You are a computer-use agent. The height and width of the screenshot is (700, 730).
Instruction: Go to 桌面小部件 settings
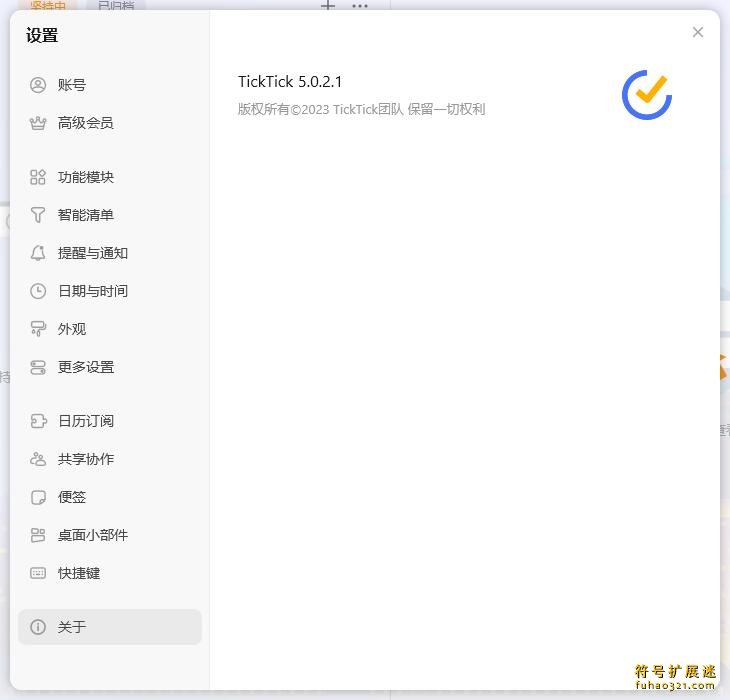[110, 535]
